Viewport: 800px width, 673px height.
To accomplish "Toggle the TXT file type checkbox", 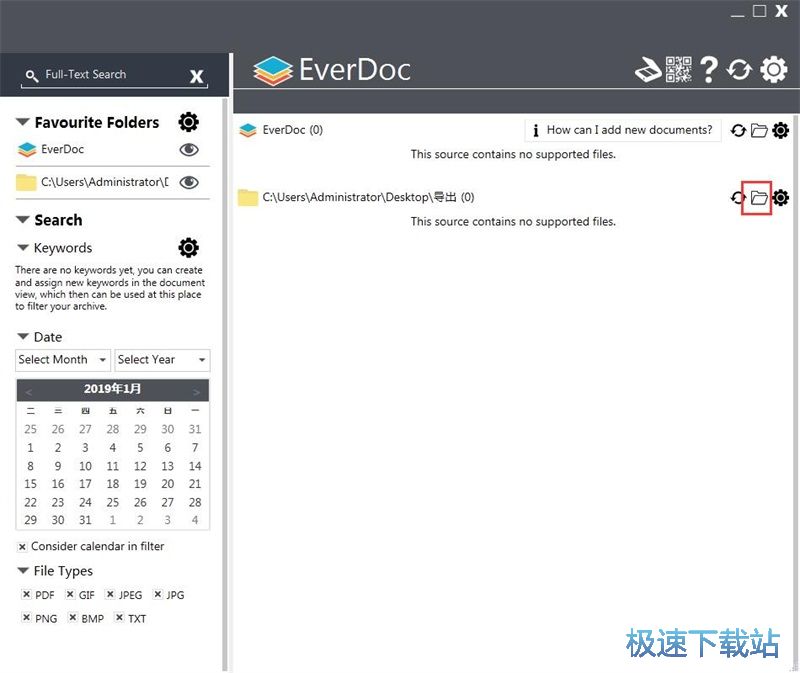I will tap(119, 617).
